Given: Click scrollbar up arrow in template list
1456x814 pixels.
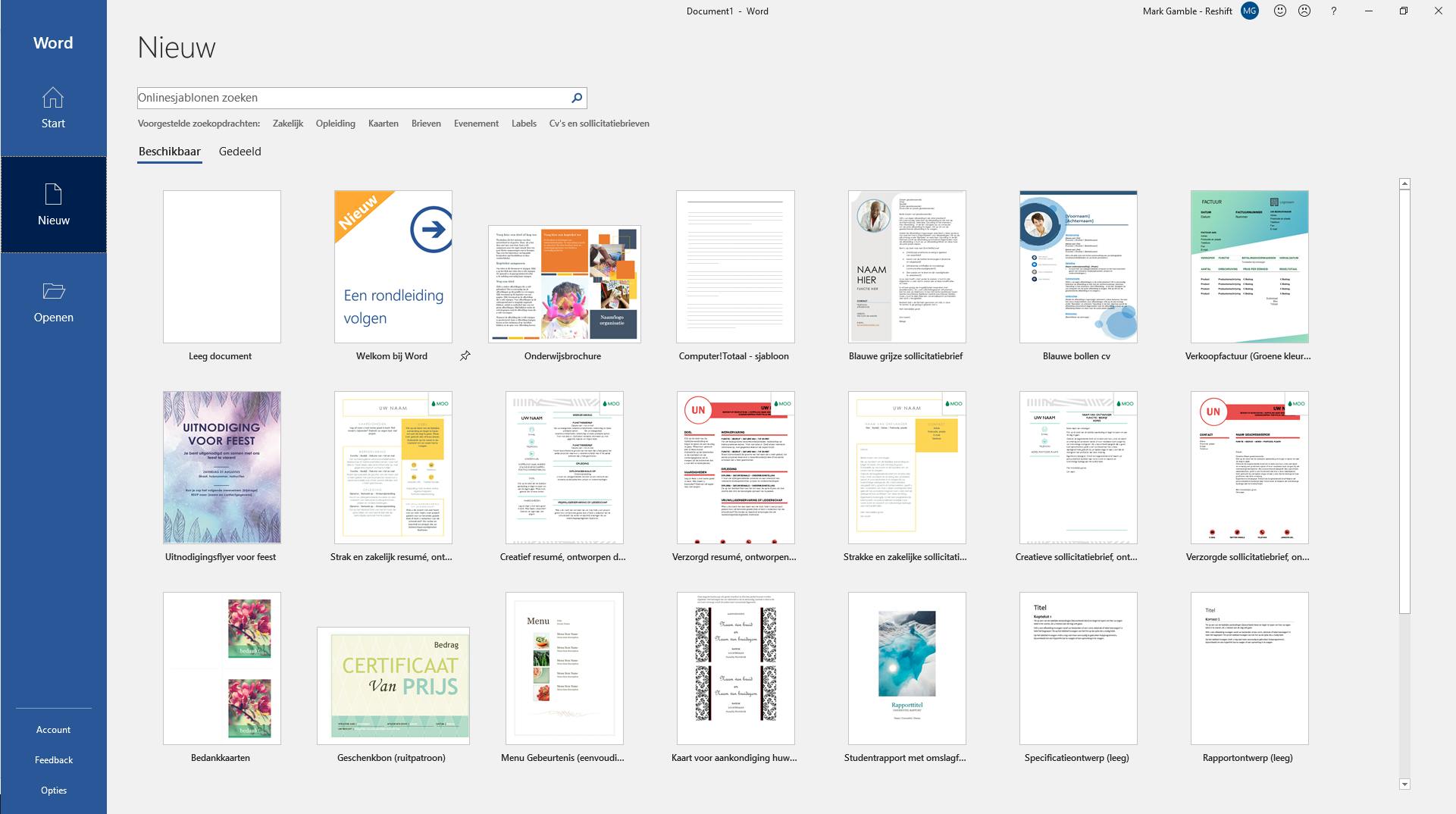Looking at the screenshot, I should (1404, 183).
